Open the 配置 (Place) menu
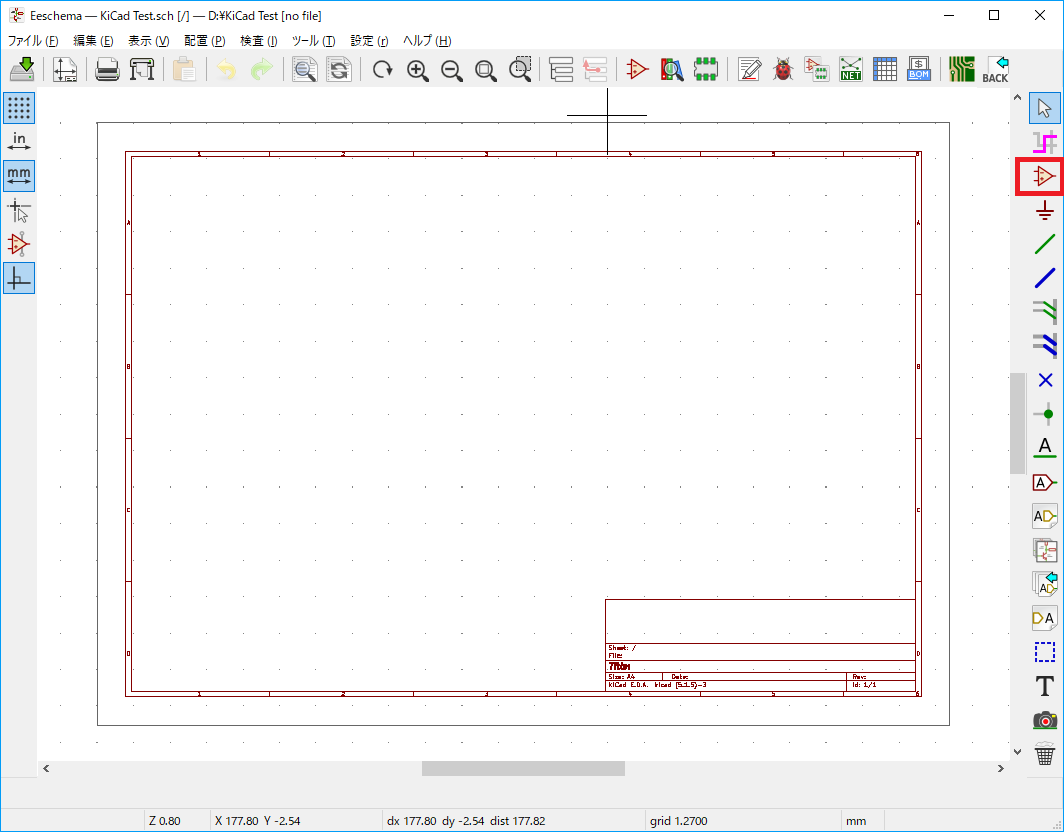 coord(204,41)
